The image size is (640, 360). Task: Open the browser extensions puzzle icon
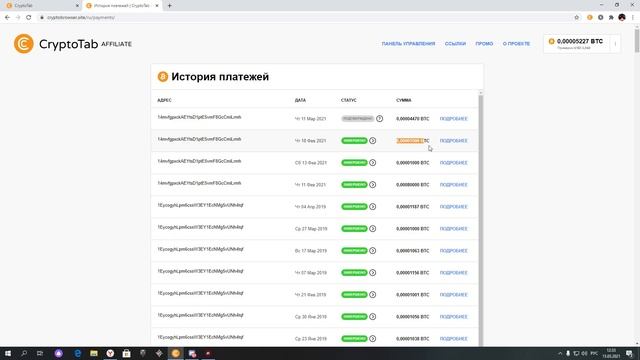611,18
